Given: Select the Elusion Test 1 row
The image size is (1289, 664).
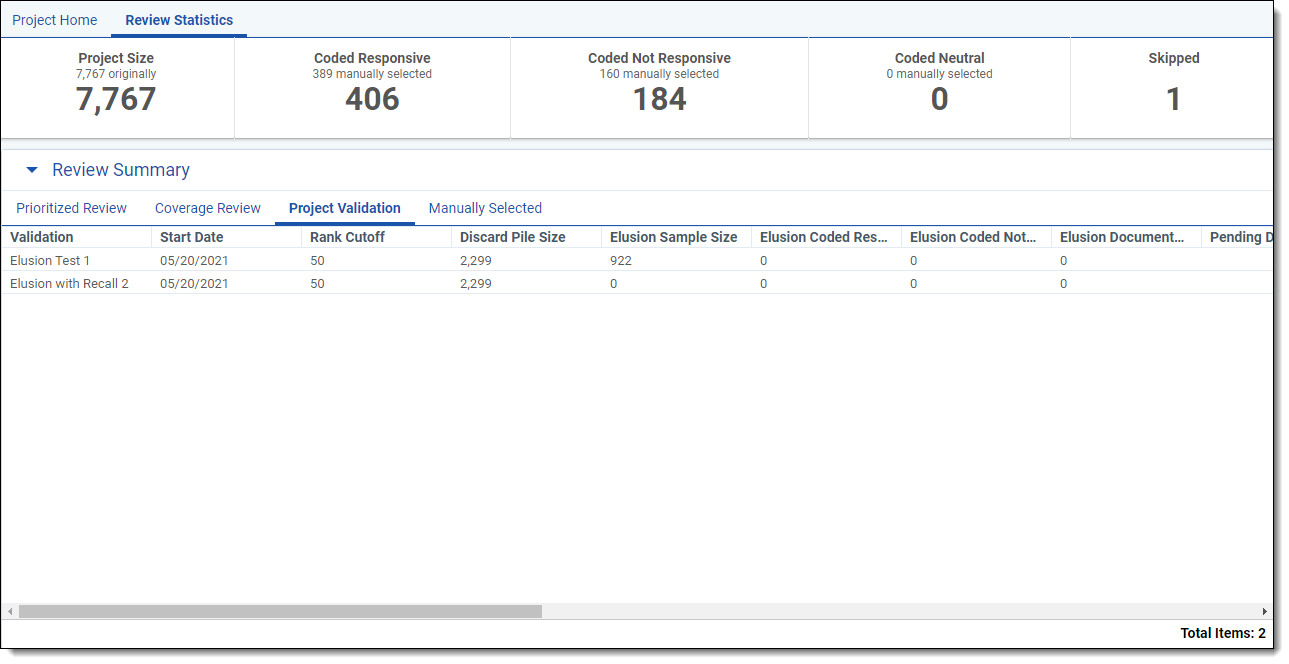Looking at the screenshot, I should coord(50,260).
